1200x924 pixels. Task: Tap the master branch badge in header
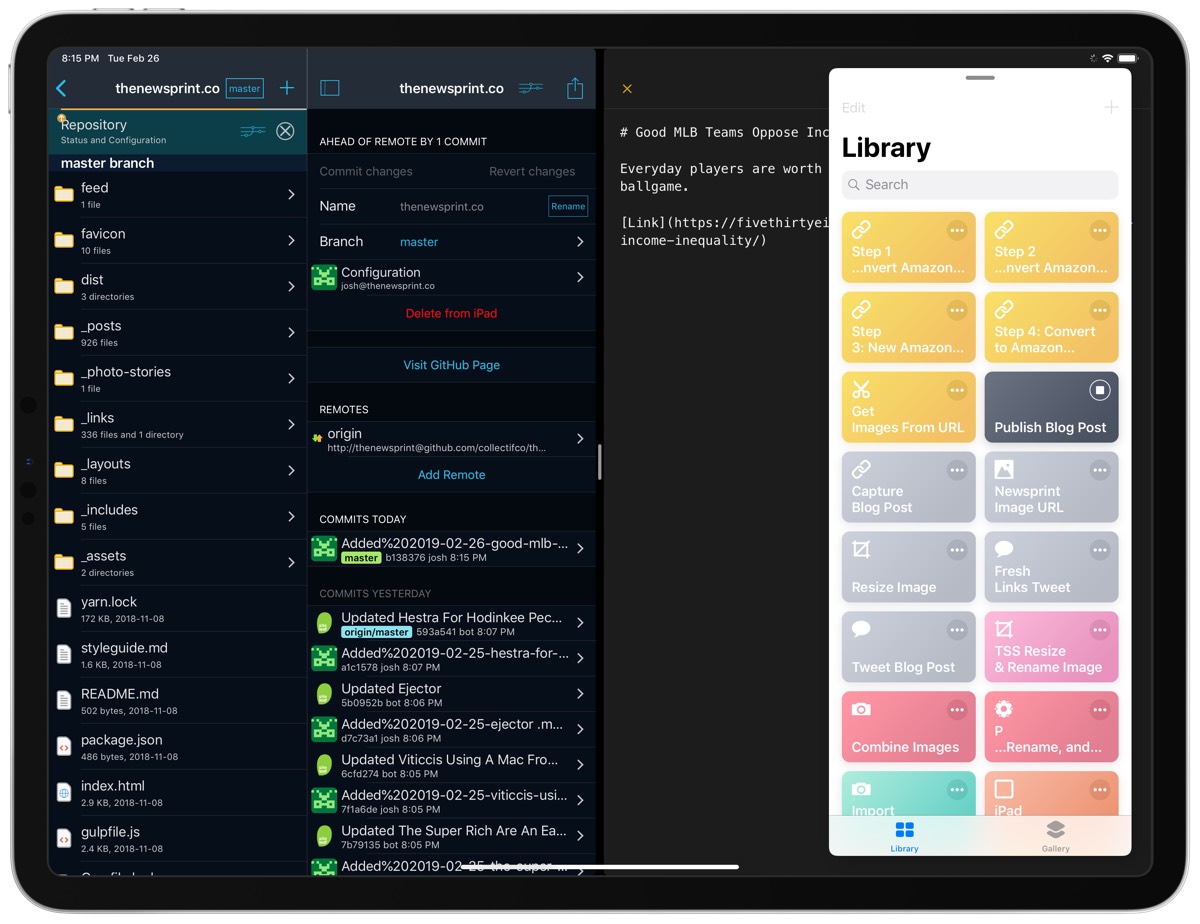[245, 88]
